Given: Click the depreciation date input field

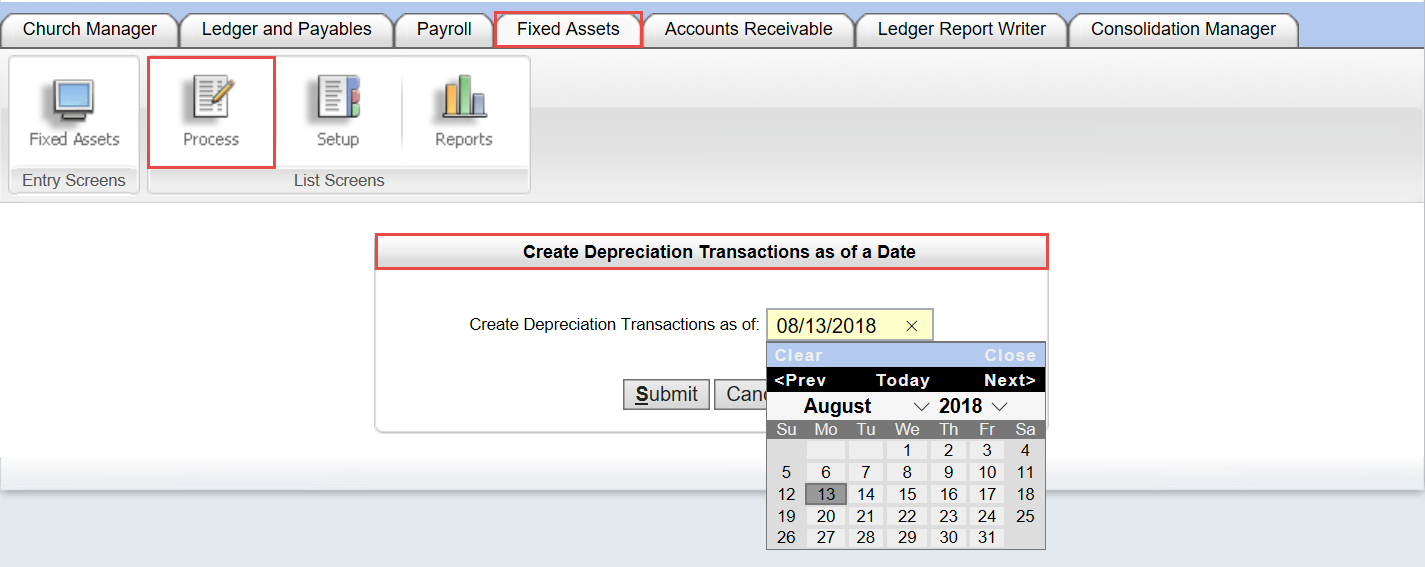Looking at the screenshot, I should (849, 326).
